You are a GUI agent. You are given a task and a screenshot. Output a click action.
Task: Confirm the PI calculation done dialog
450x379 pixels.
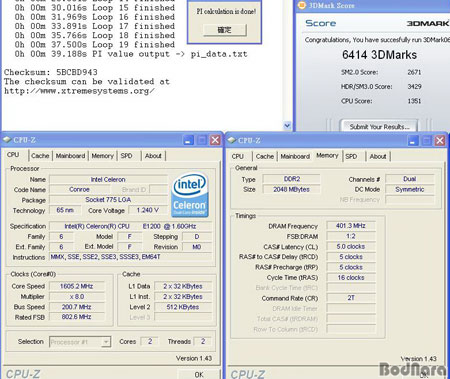click(225, 30)
